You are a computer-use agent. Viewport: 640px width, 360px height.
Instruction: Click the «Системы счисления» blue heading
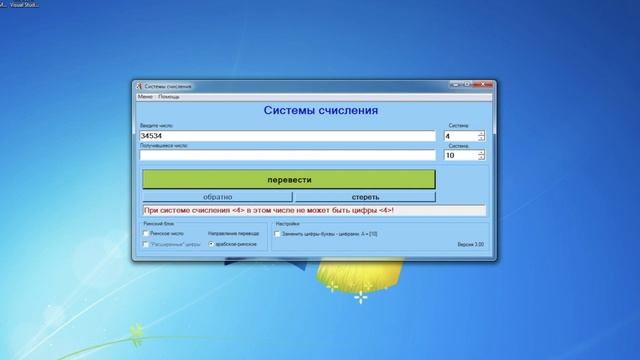click(320, 110)
